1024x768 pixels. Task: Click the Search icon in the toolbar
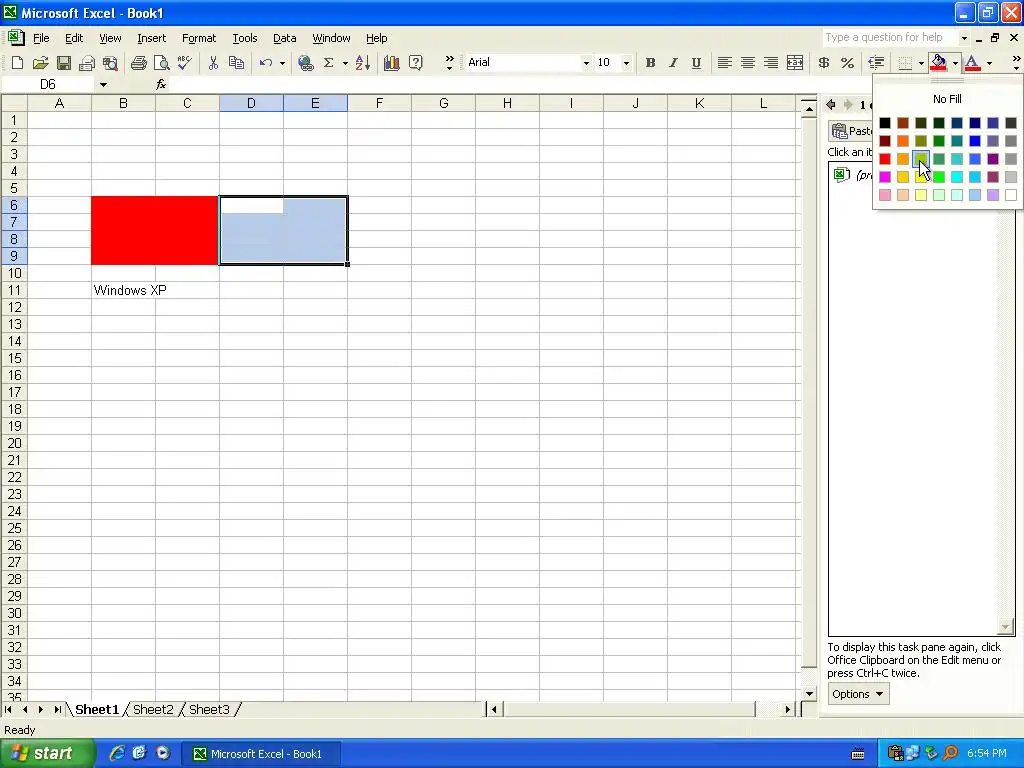coord(110,63)
